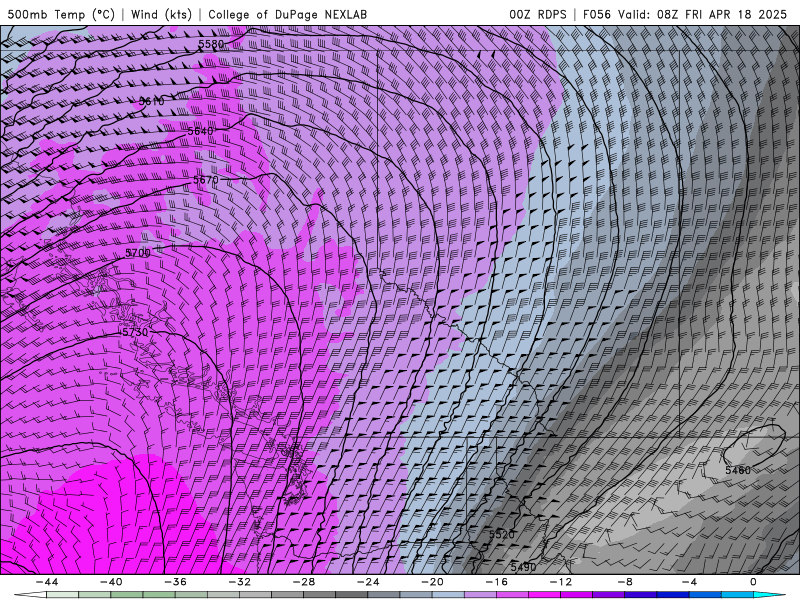Click the '500mb Temp (°C)' title text
The height and width of the screenshot is (600, 800).
point(61,14)
